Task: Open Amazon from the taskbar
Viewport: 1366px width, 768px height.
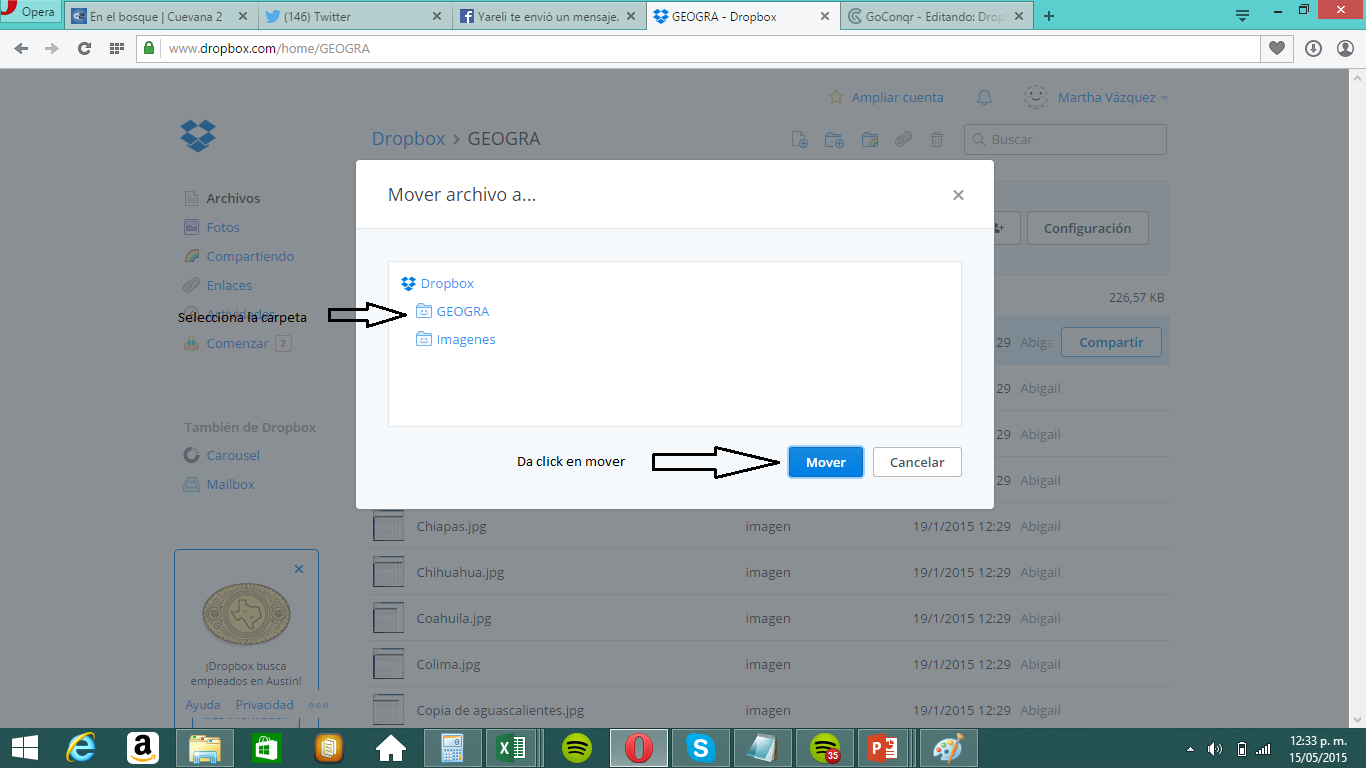Action: point(143,748)
